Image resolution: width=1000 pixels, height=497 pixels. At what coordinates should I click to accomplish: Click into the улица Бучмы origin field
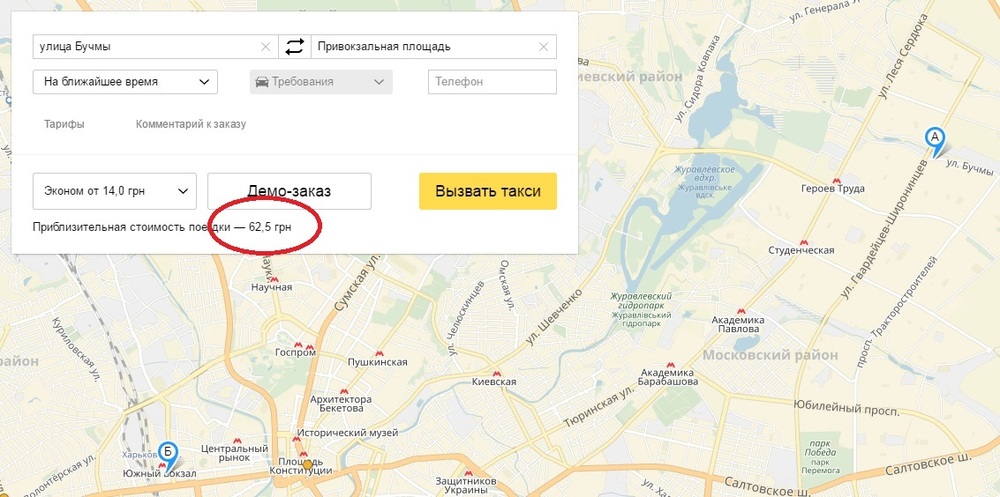(147, 47)
